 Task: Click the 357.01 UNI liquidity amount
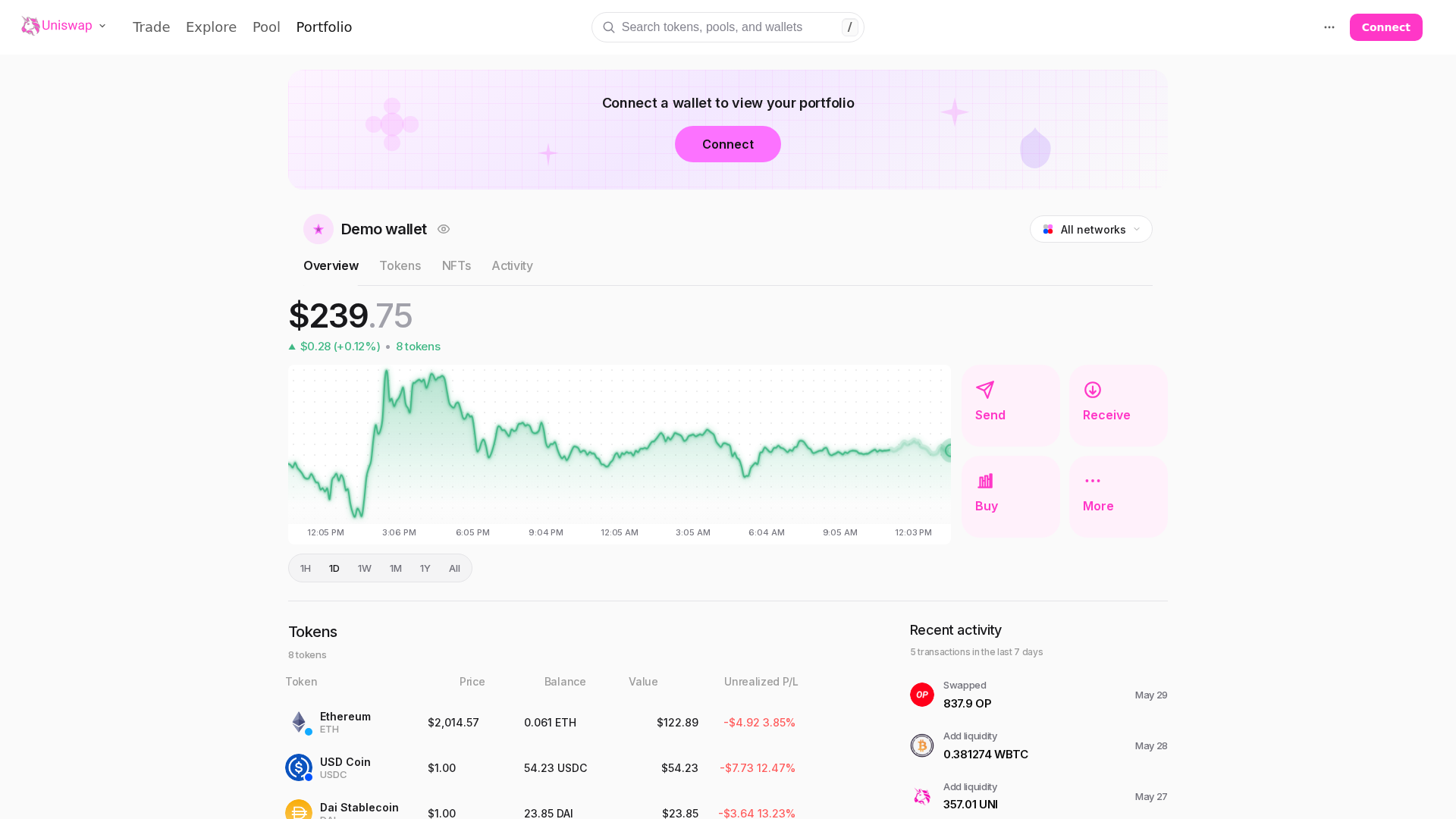point(971,805)
